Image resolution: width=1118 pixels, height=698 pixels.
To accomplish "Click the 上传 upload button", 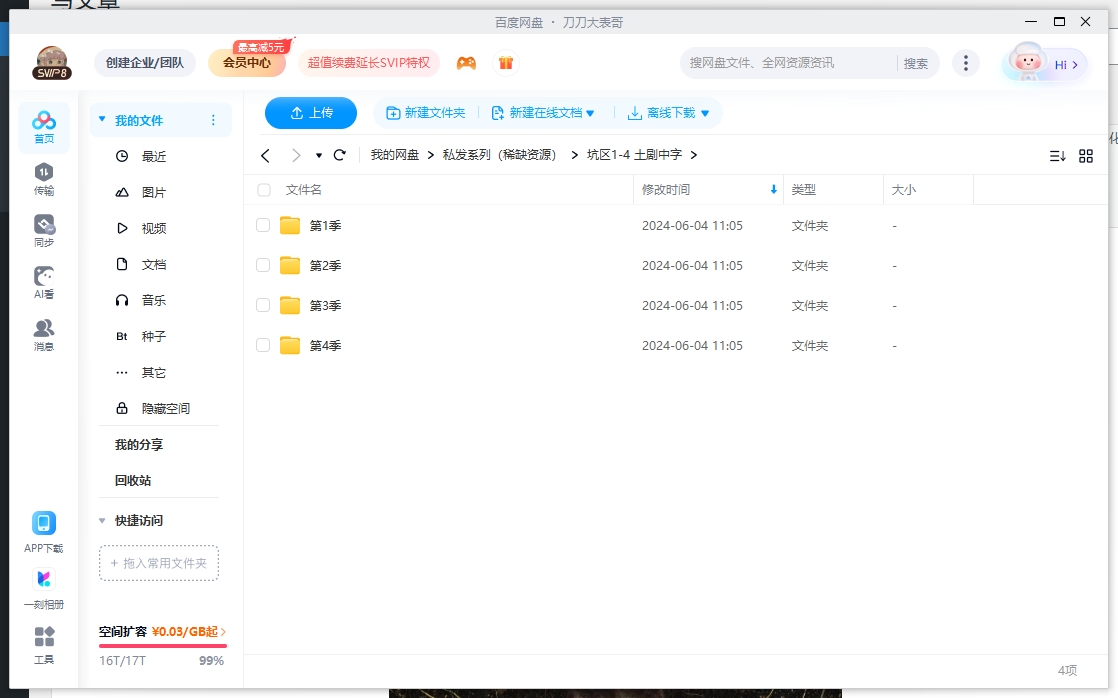I will [x=310, y=113].
